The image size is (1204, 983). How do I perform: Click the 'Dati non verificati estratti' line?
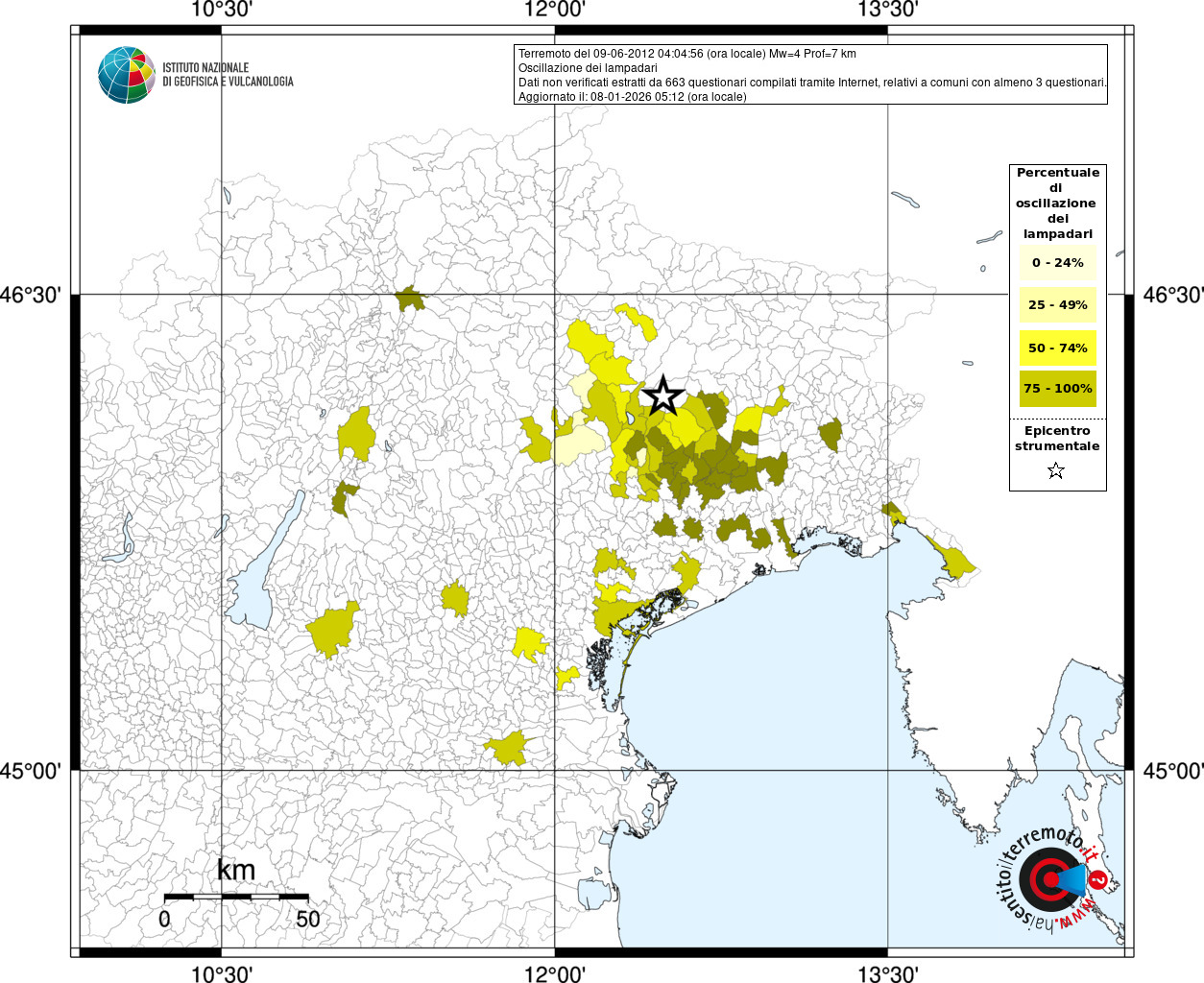812,83
